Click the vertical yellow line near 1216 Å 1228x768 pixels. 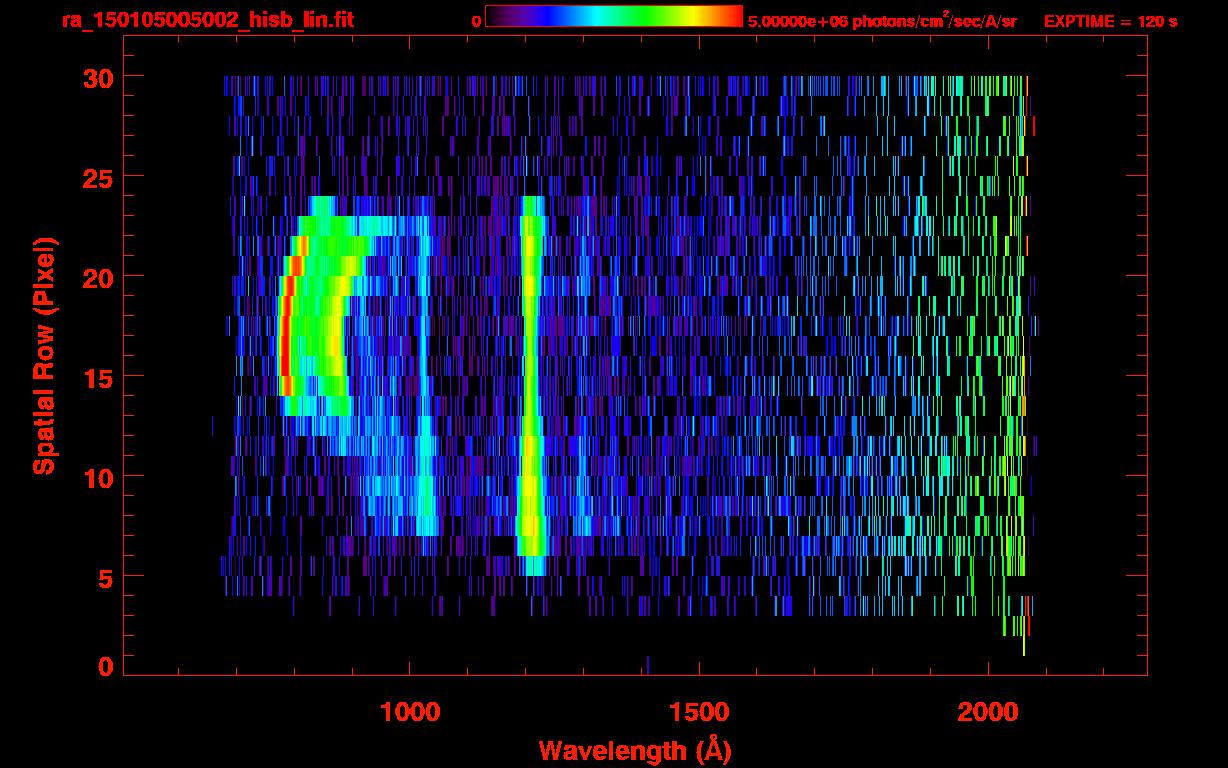click(x=531, y=385)
